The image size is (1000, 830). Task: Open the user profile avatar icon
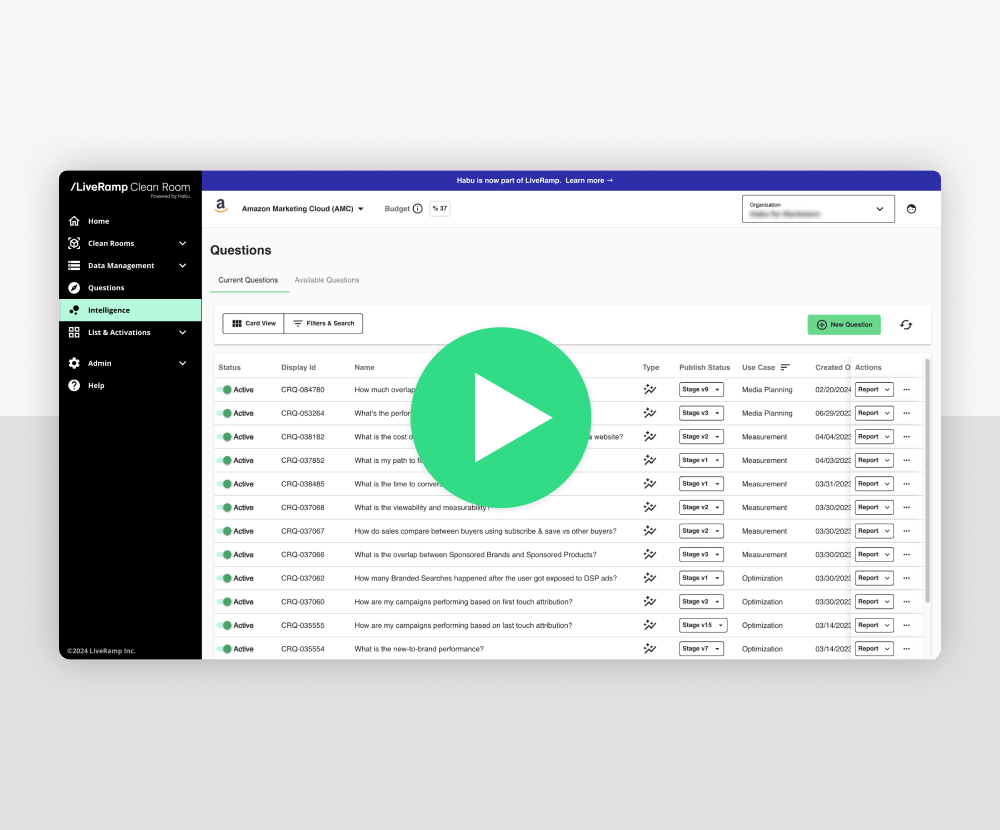tap(911, 209)
